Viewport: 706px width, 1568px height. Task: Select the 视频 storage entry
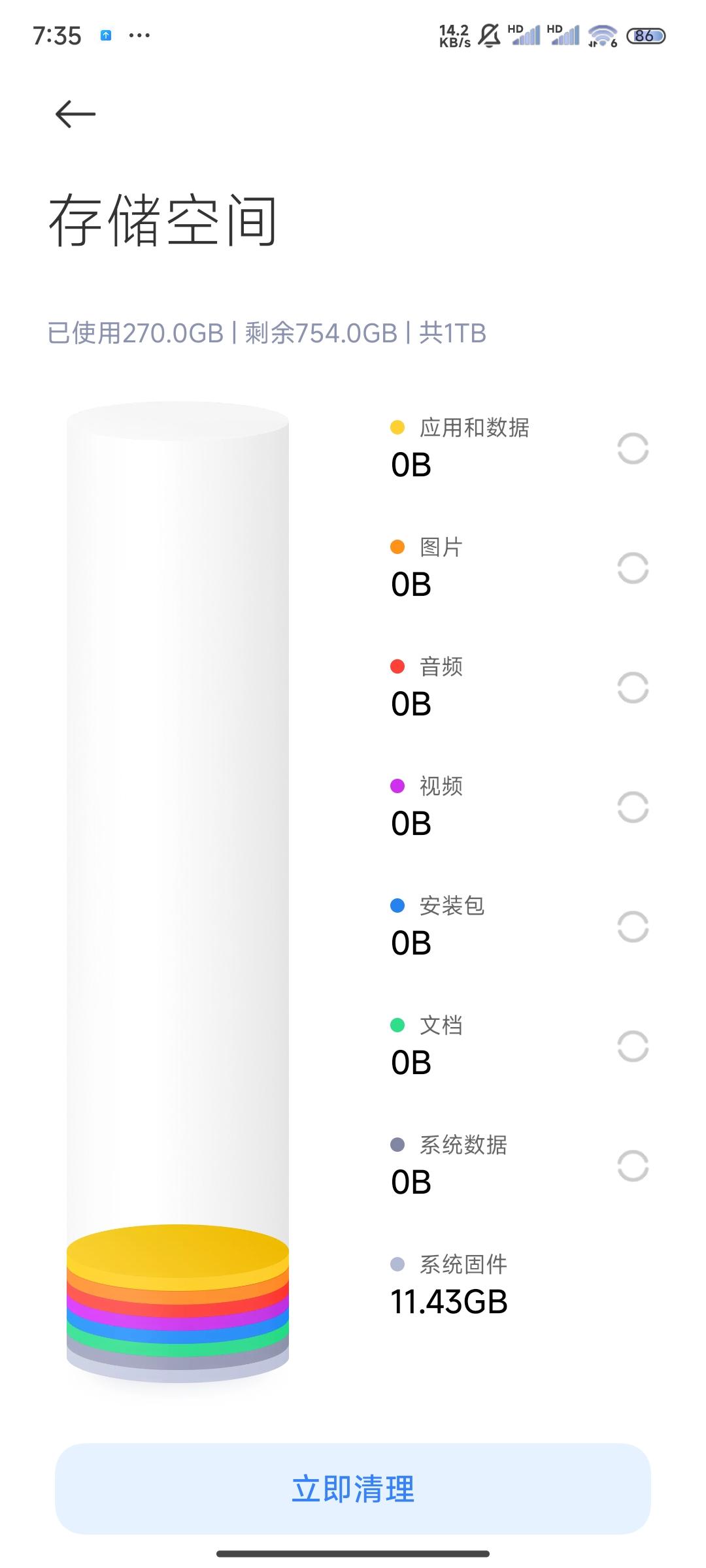520,807
